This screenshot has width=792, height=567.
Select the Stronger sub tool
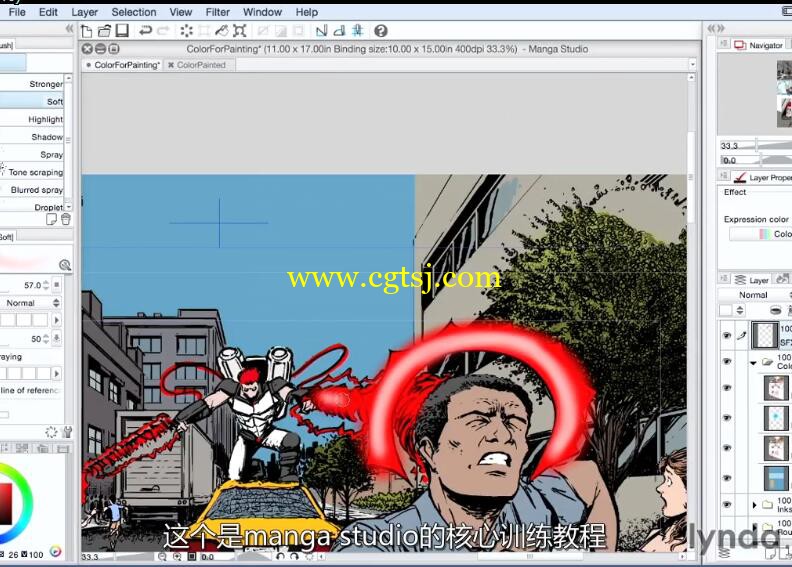(32, 84)
